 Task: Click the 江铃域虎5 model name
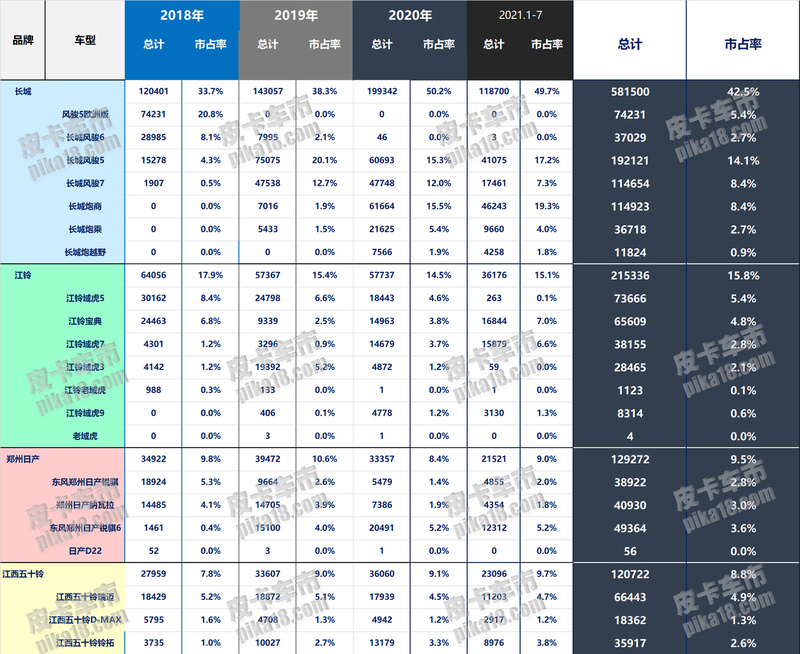85,298
